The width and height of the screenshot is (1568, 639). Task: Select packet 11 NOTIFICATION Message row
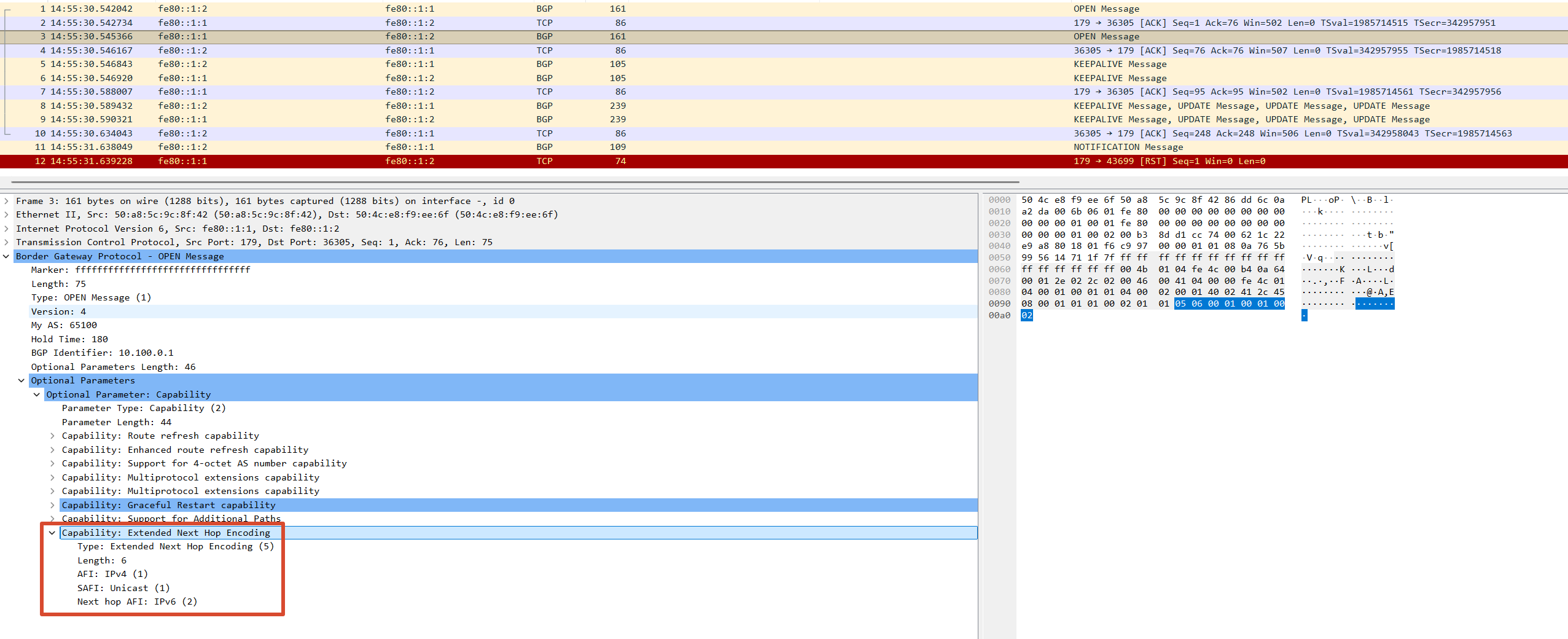(x=784, y=147)
